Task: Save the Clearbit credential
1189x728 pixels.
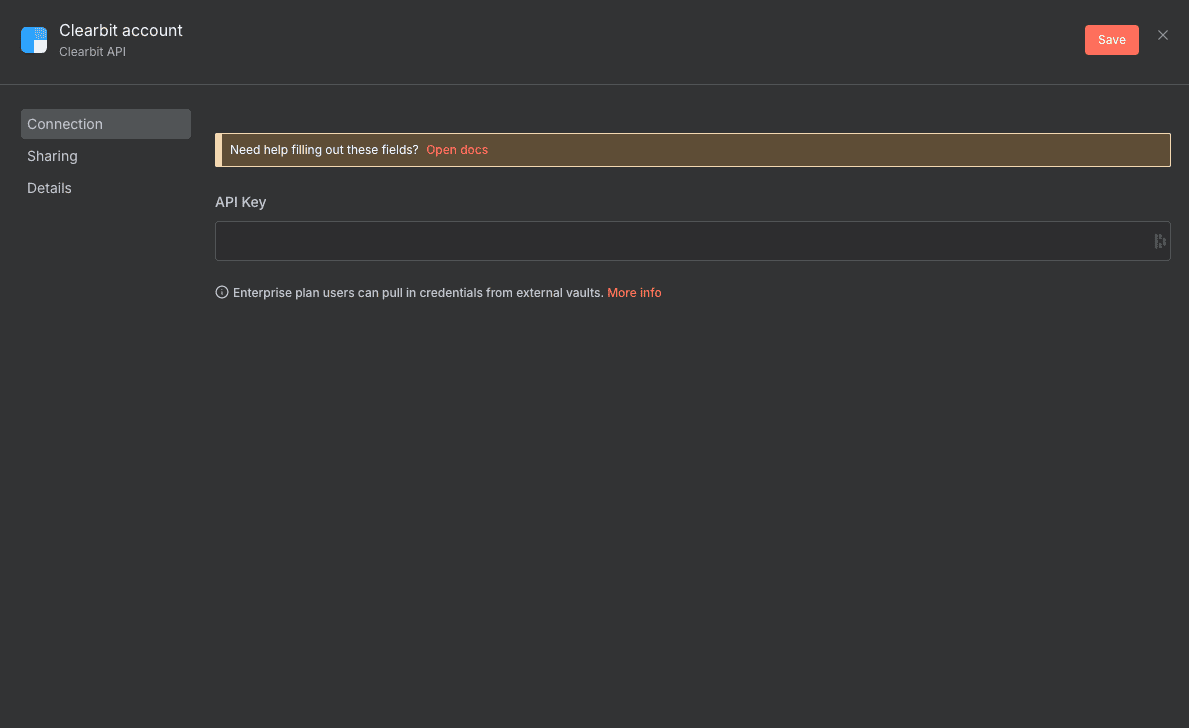Action: pyautogui.click(x=1111, y=40)
